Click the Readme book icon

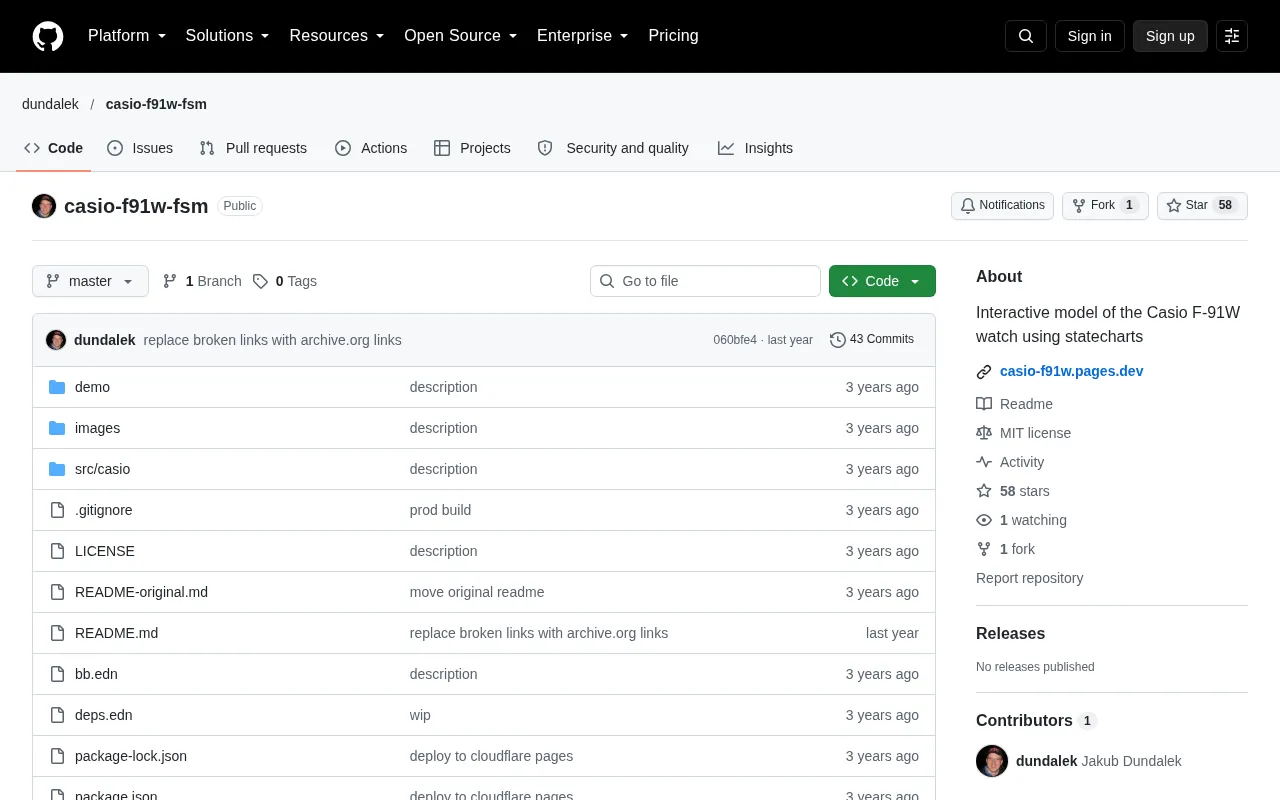coord(984,404)
